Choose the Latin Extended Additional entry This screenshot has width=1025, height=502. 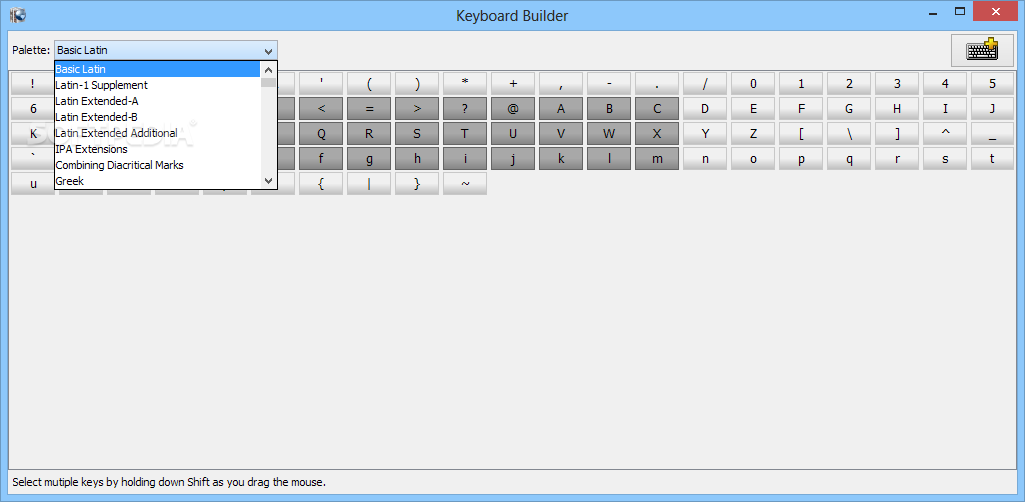coord(158,133)
